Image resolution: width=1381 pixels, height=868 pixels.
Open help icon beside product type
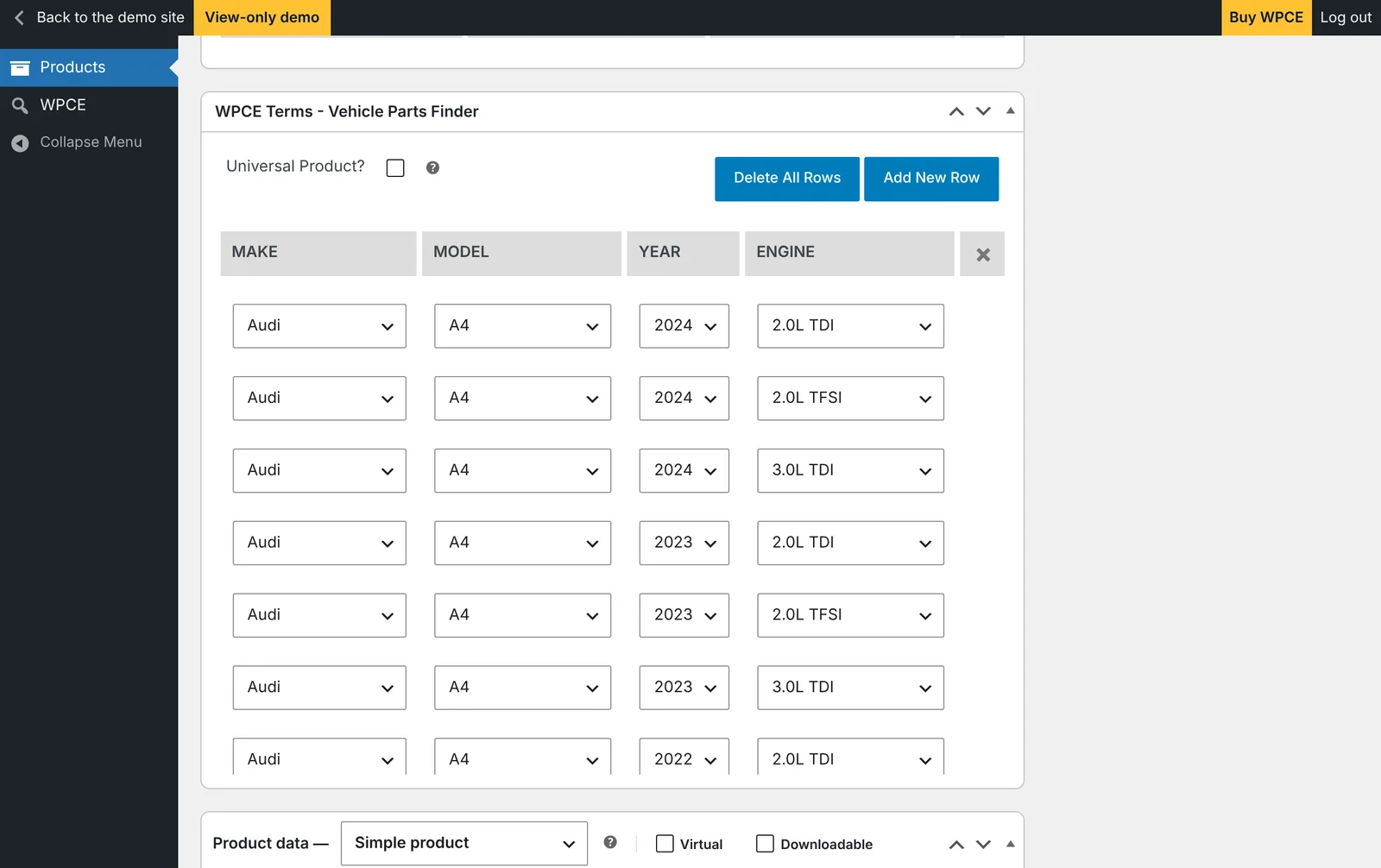coord(610,842)
